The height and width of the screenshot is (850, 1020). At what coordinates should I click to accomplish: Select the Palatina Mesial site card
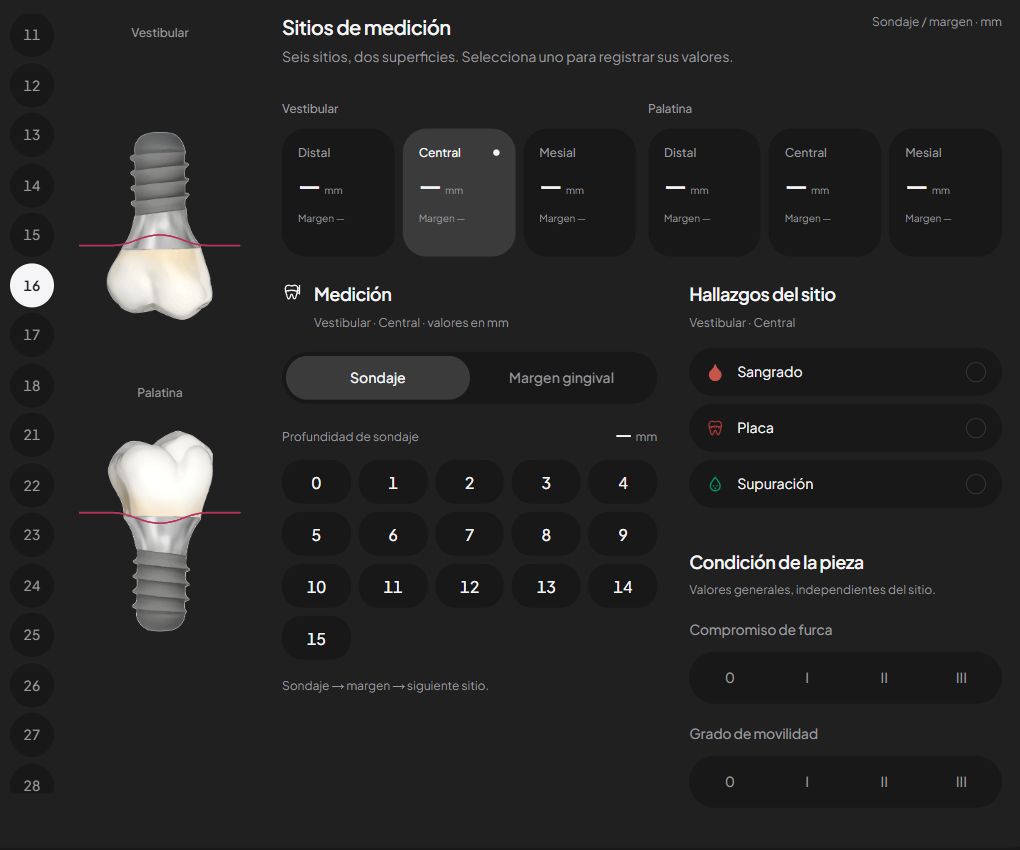click(x=945, y=193)
